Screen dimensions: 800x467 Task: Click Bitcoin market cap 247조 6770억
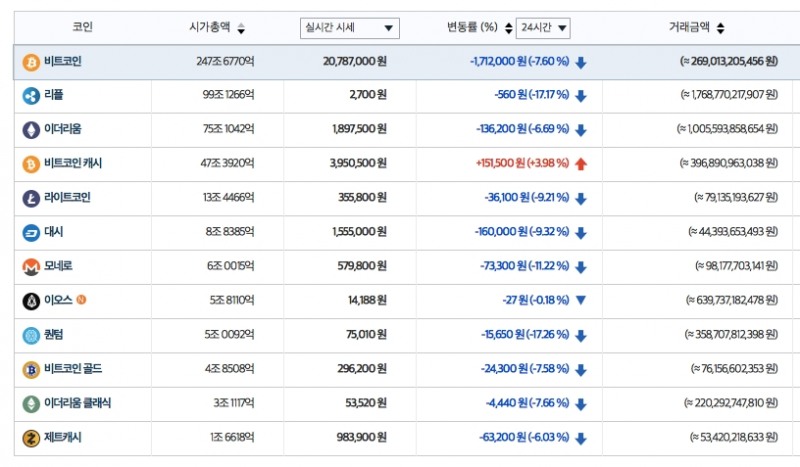coord(225,61)
